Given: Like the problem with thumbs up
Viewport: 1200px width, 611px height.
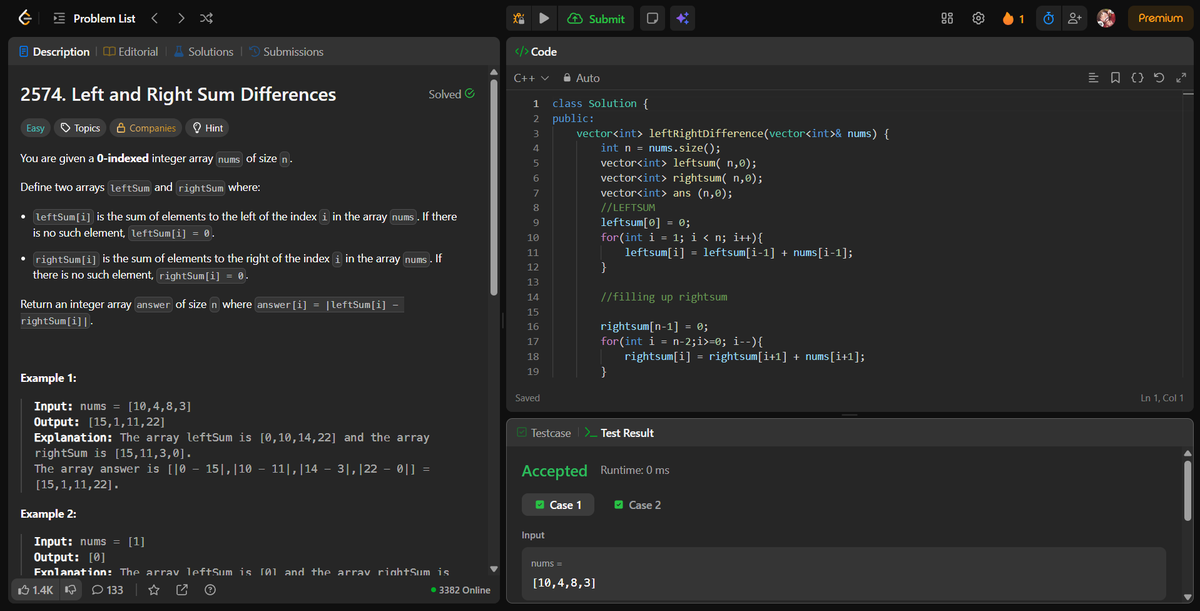Looking at the screenshot, I should point(35,590).
